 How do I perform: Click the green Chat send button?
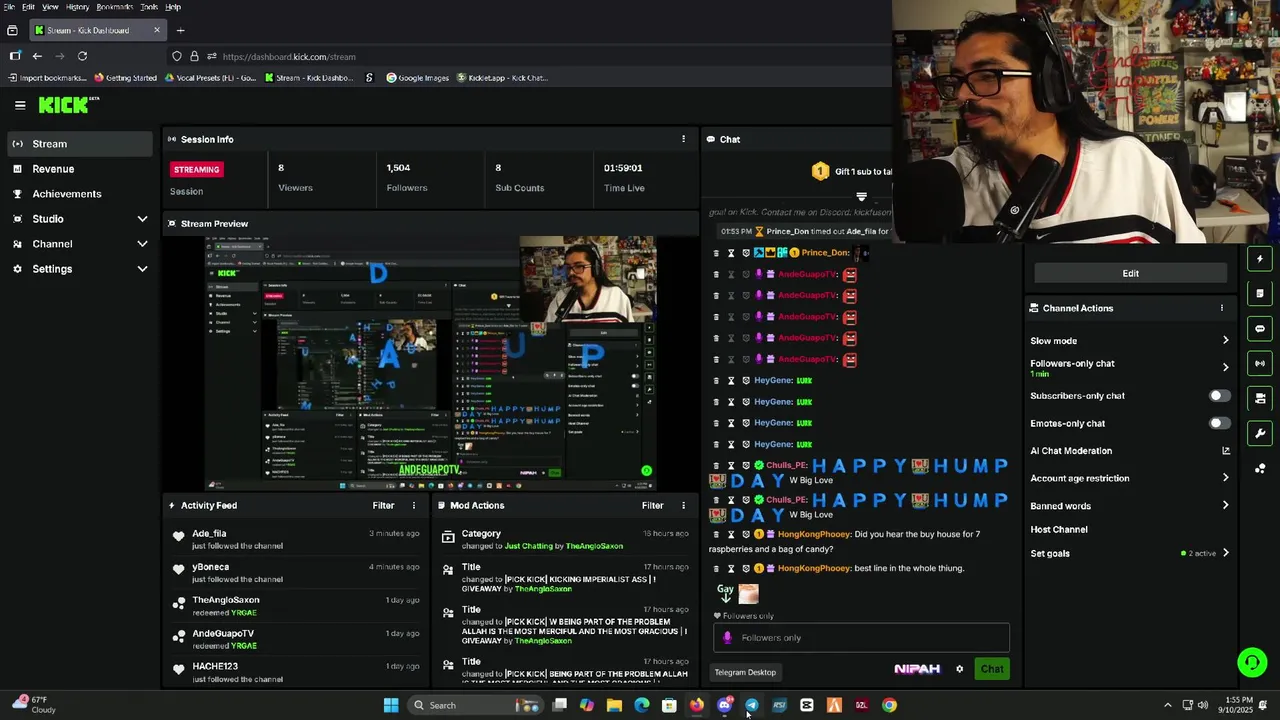click(x=992, y=669)
